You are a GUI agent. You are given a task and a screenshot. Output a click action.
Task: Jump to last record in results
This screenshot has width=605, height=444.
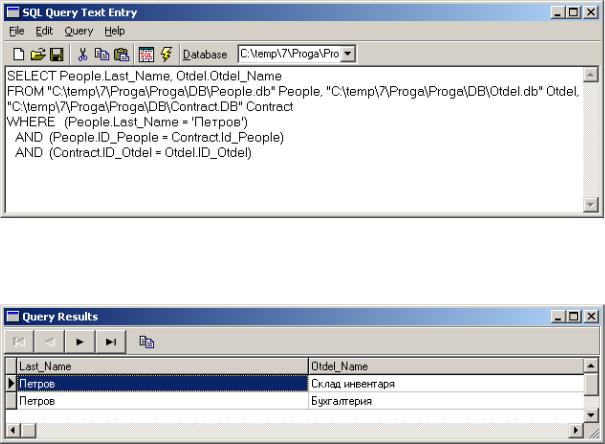point(111,342)
